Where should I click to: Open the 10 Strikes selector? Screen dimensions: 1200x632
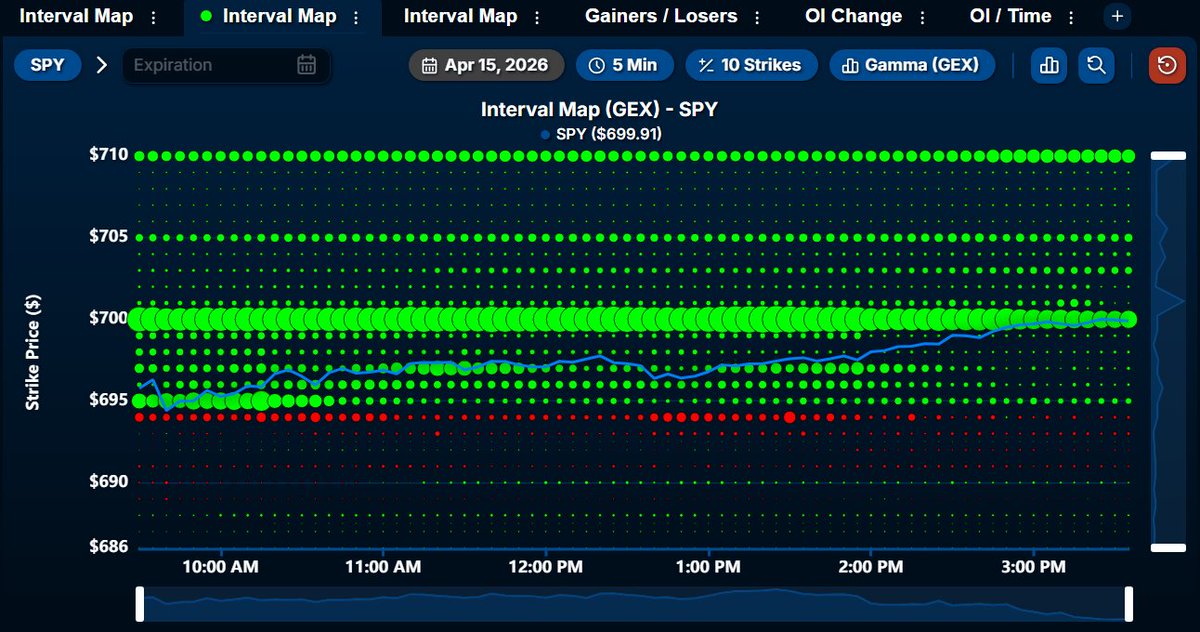(x=751, y=65)
